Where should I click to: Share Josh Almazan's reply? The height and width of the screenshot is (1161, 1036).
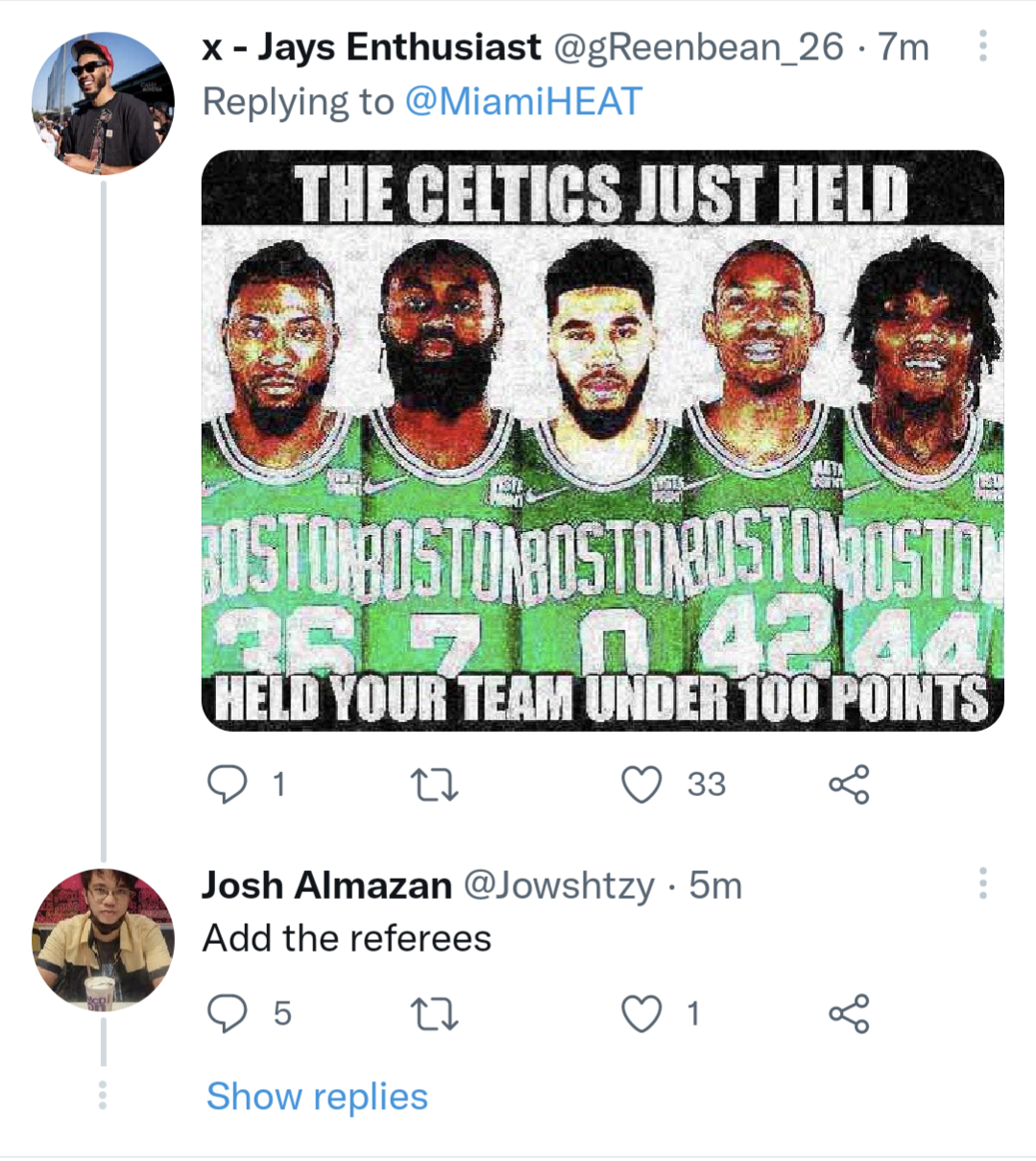coord(849,1013)
